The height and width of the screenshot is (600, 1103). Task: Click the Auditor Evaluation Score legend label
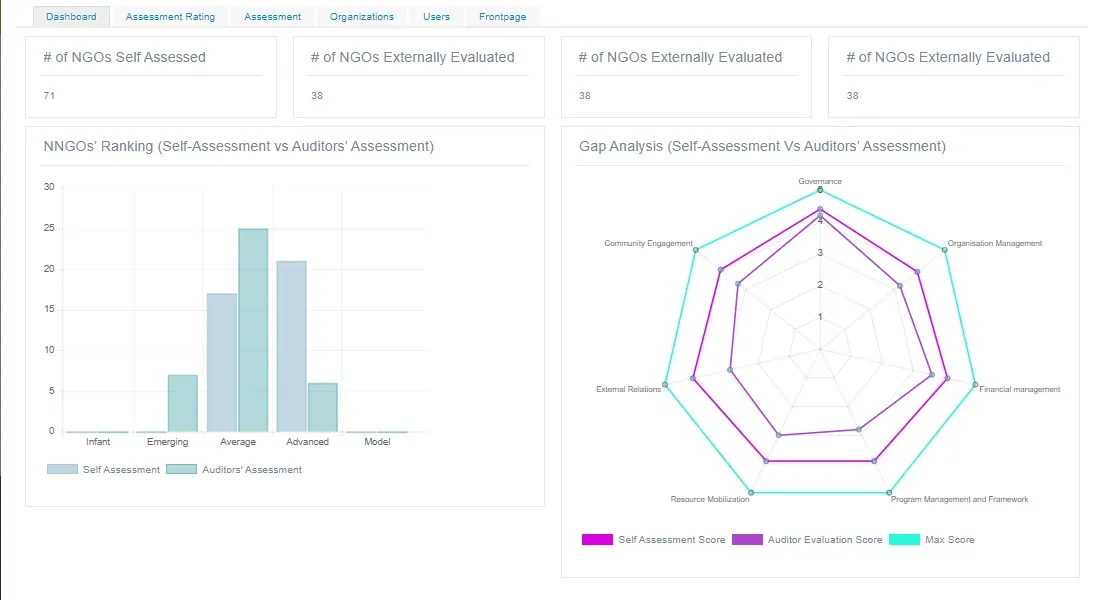(825, 540)
